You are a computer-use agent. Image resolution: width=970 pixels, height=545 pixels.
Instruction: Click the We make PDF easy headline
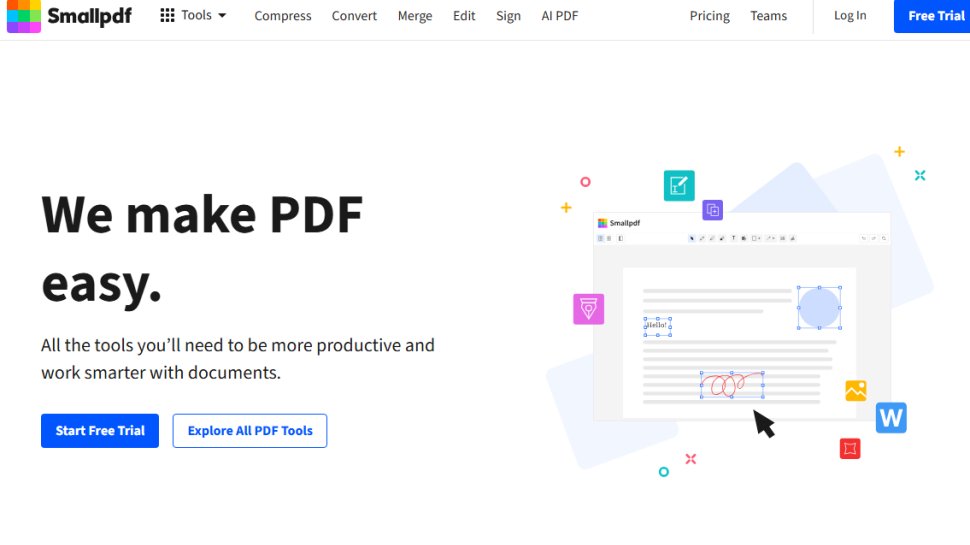tap(202, 249)
